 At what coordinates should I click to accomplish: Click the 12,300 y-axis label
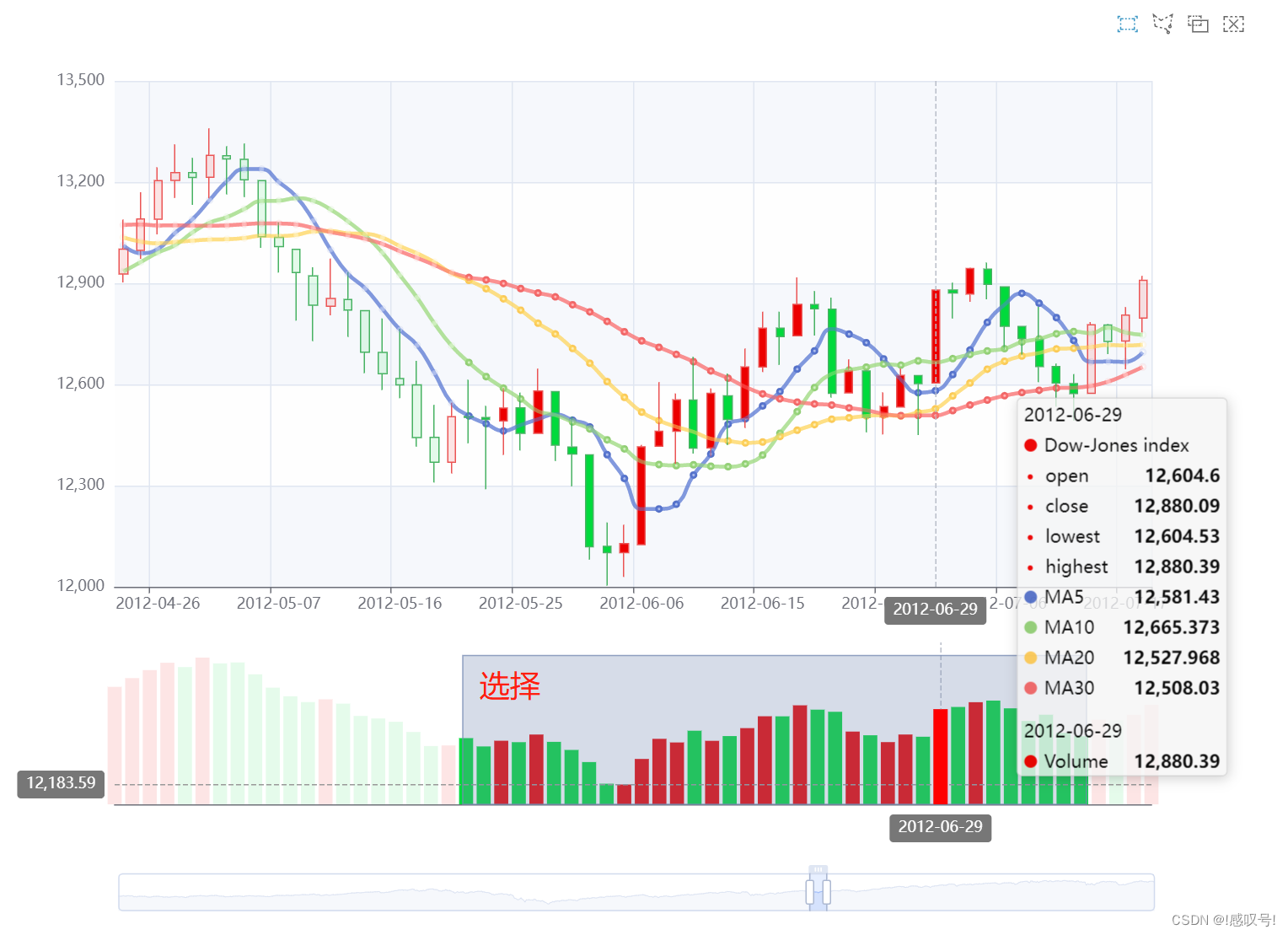point(81,485)
